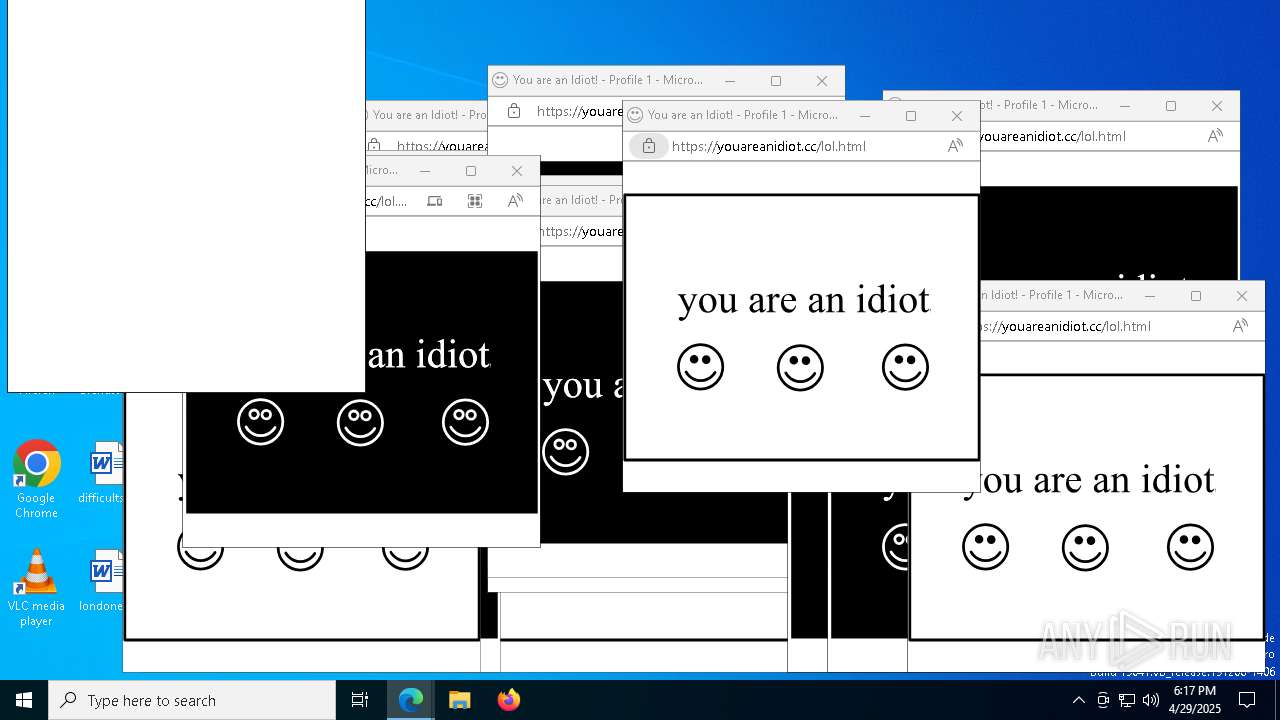Click Read aloud icon in the lower-right white popup
This screenshot has height=720, width=1280.
pyautogui.click(x=1240, y=326)
